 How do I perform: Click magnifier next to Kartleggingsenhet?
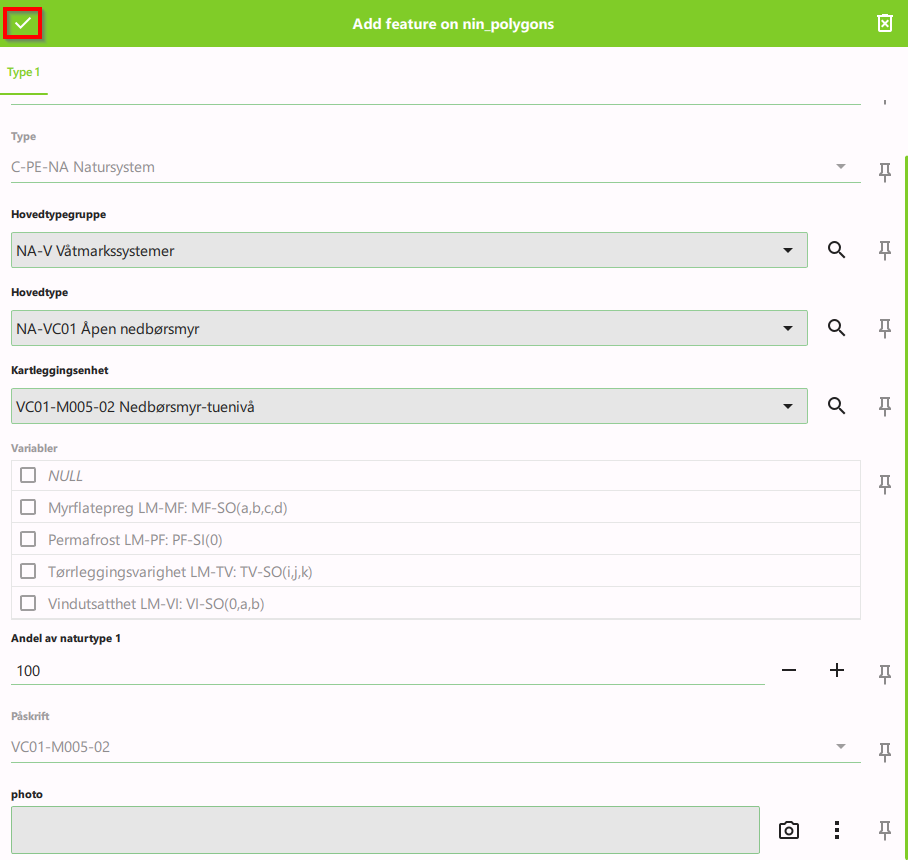[836, 406]
